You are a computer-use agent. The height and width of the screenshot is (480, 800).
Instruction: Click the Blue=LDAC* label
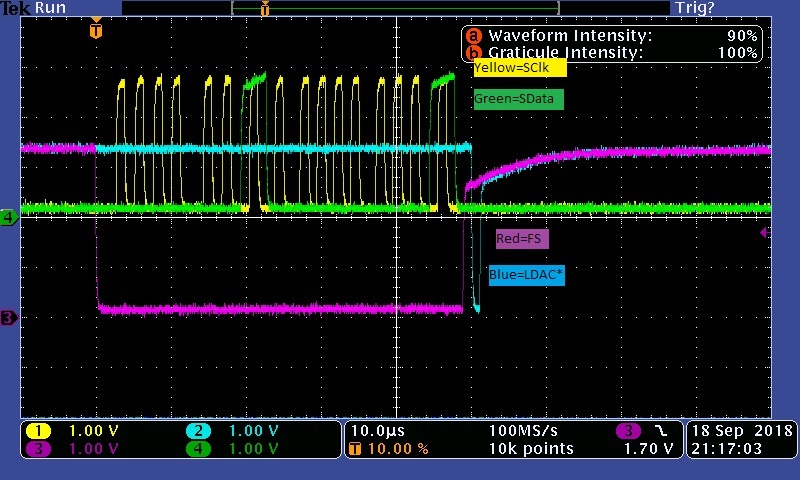pos(527,275)
